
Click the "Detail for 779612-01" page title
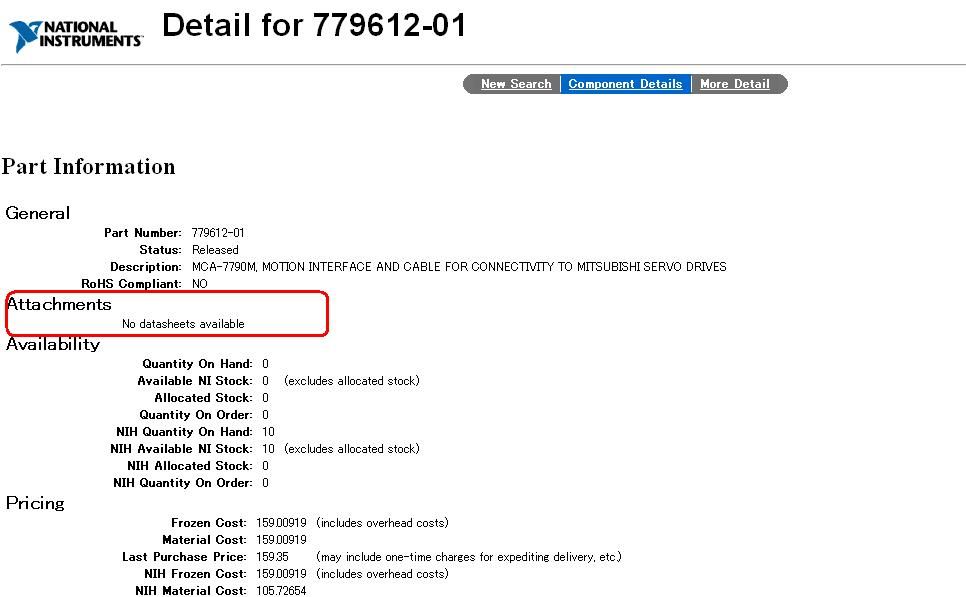(x=314, y=25)
